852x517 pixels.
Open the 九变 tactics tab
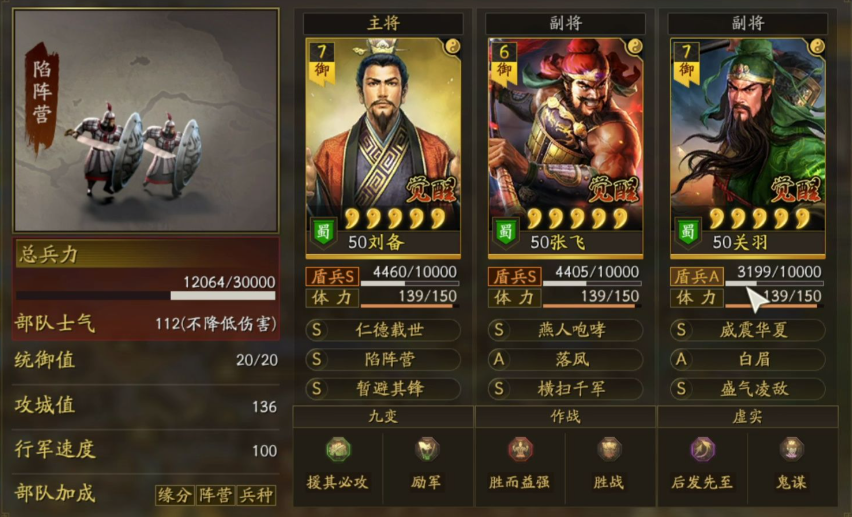click(383, 416)
